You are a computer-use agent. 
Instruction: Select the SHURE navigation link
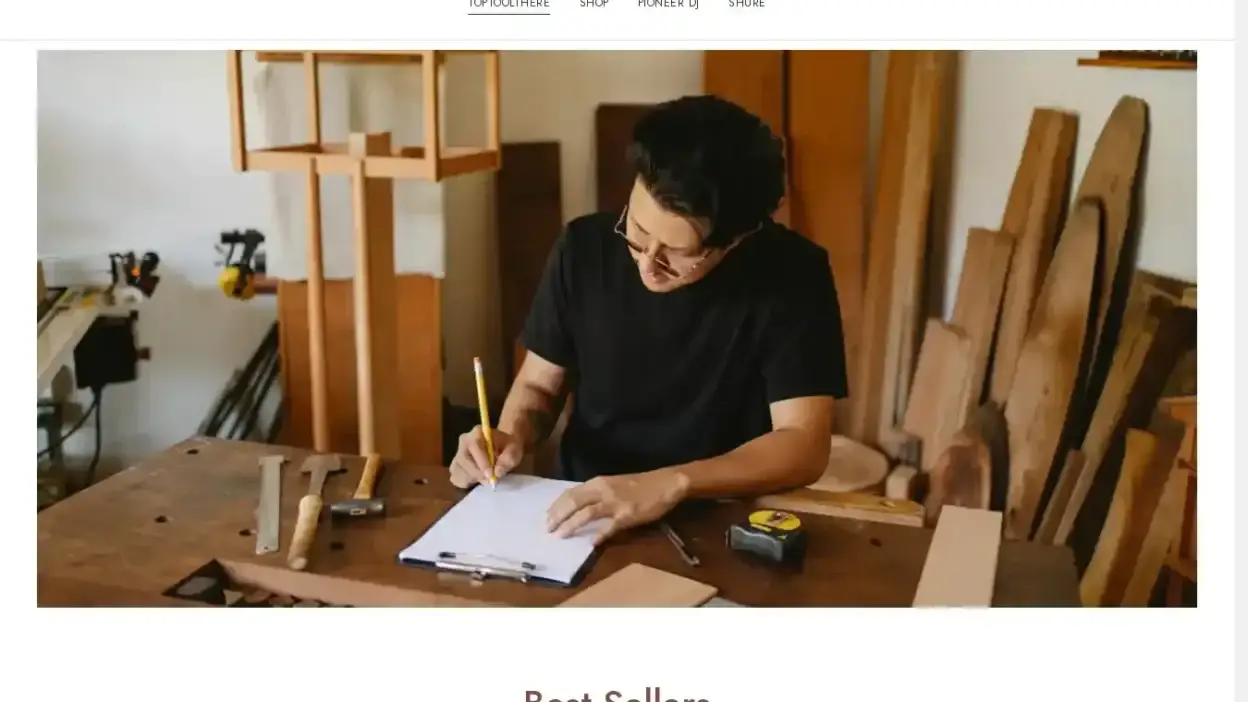pyautogui.click(x=747, y=4)
